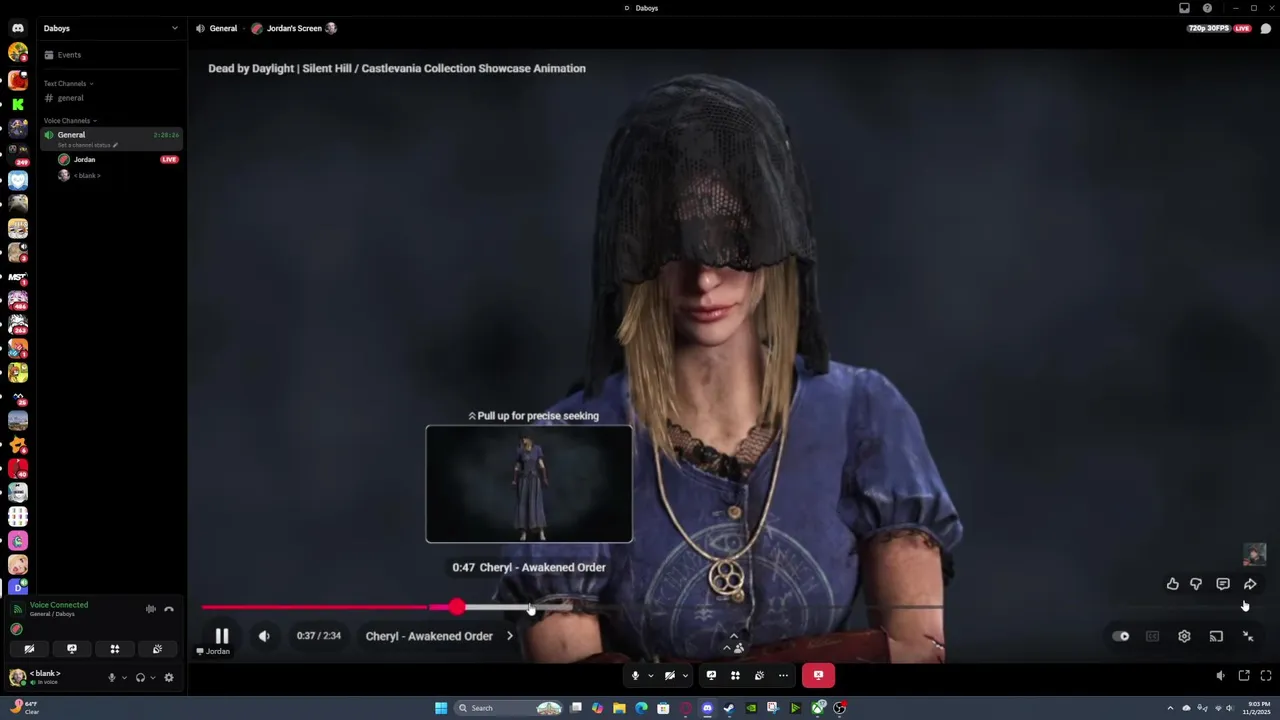
Task: Open the Activities icon in the voice panel
Action: click(x=115, y=649)
